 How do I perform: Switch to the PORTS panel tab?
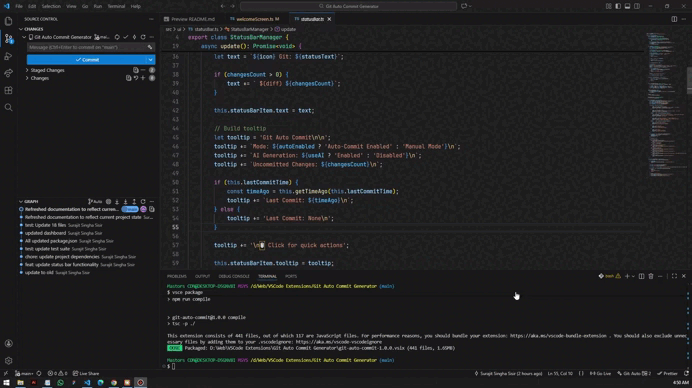[x=291, y=276]
